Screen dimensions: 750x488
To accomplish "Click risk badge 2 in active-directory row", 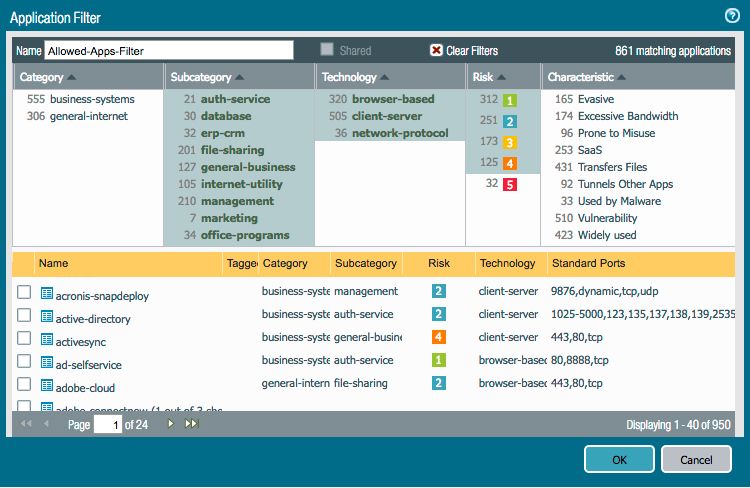I will (x=439, y=314).
